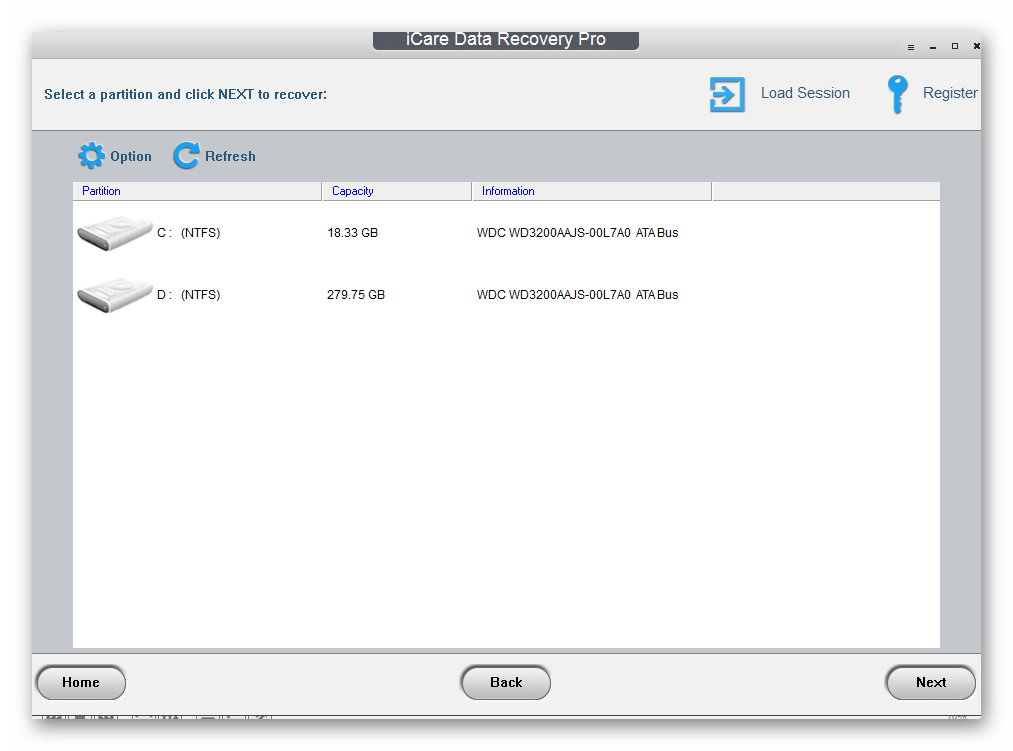The height and width of the screenshot is (751, 1013).
Task: Select the D: drive icon
Action: click(x=114, y=295)
